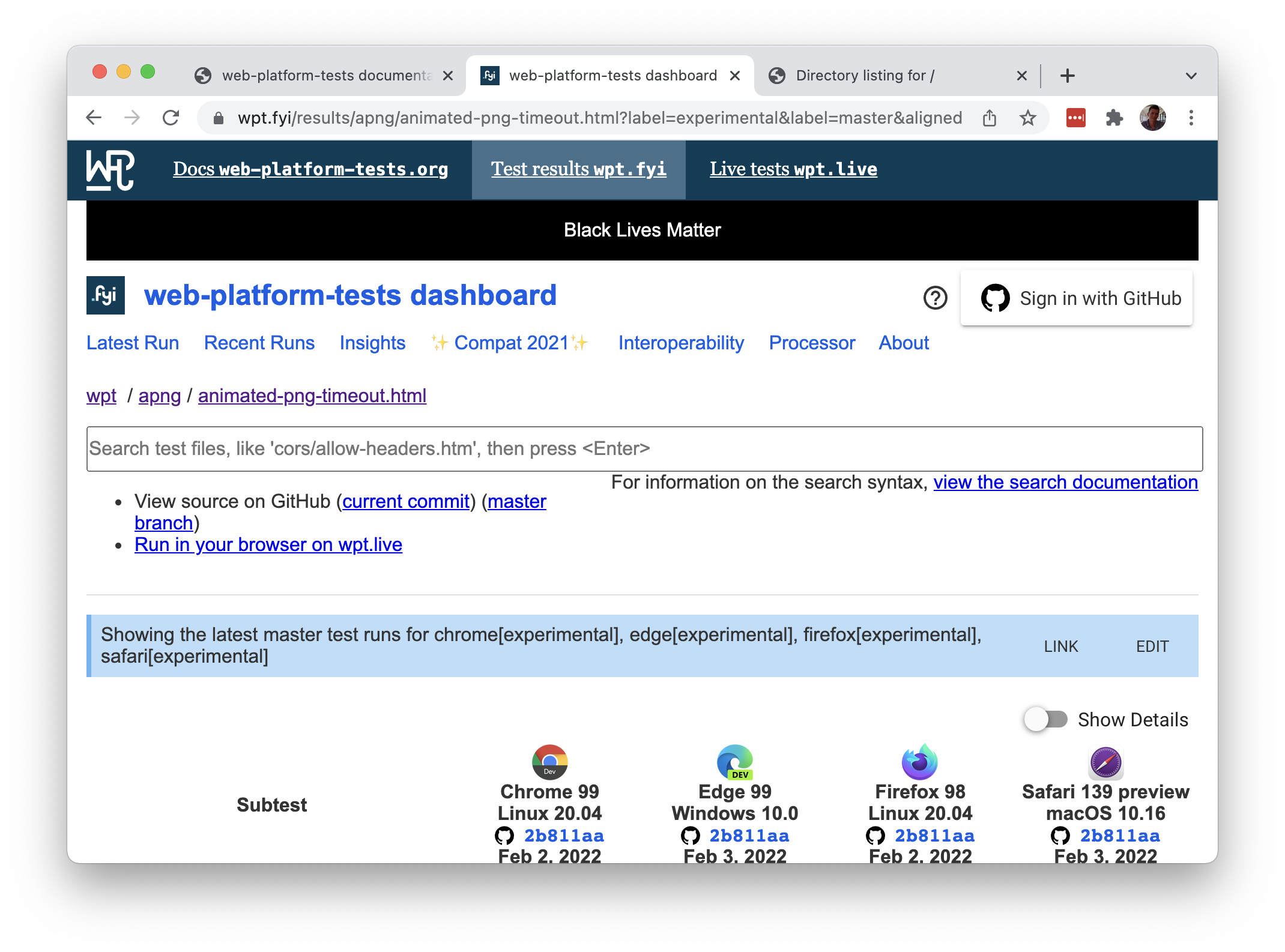This screenshot has height=952, width=1285.
Task: Open the About page
Action: coord(904,343)
